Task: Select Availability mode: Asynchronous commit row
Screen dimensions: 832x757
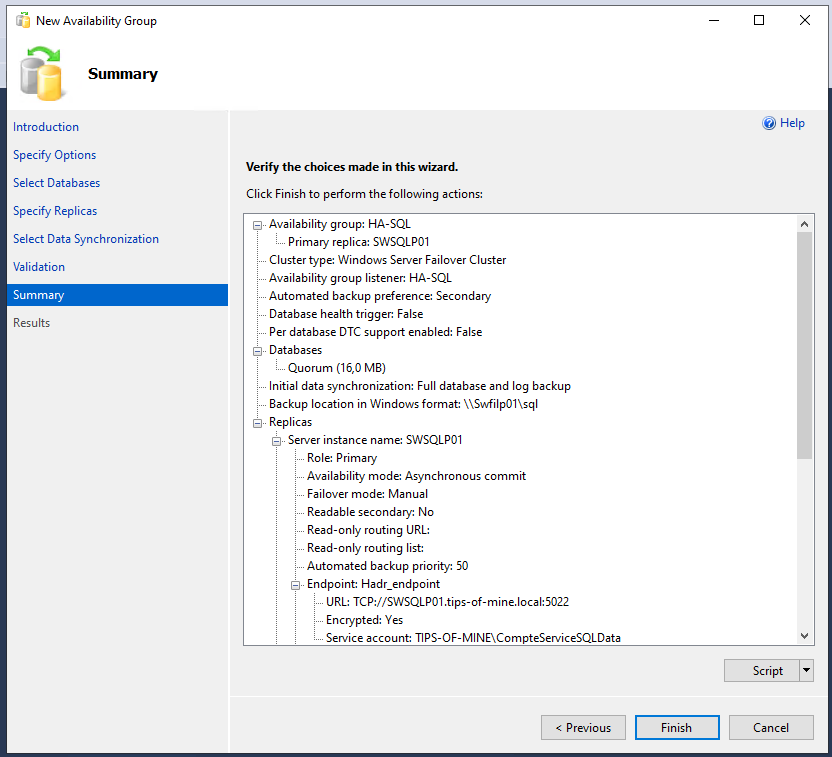Action: (417, 476)
